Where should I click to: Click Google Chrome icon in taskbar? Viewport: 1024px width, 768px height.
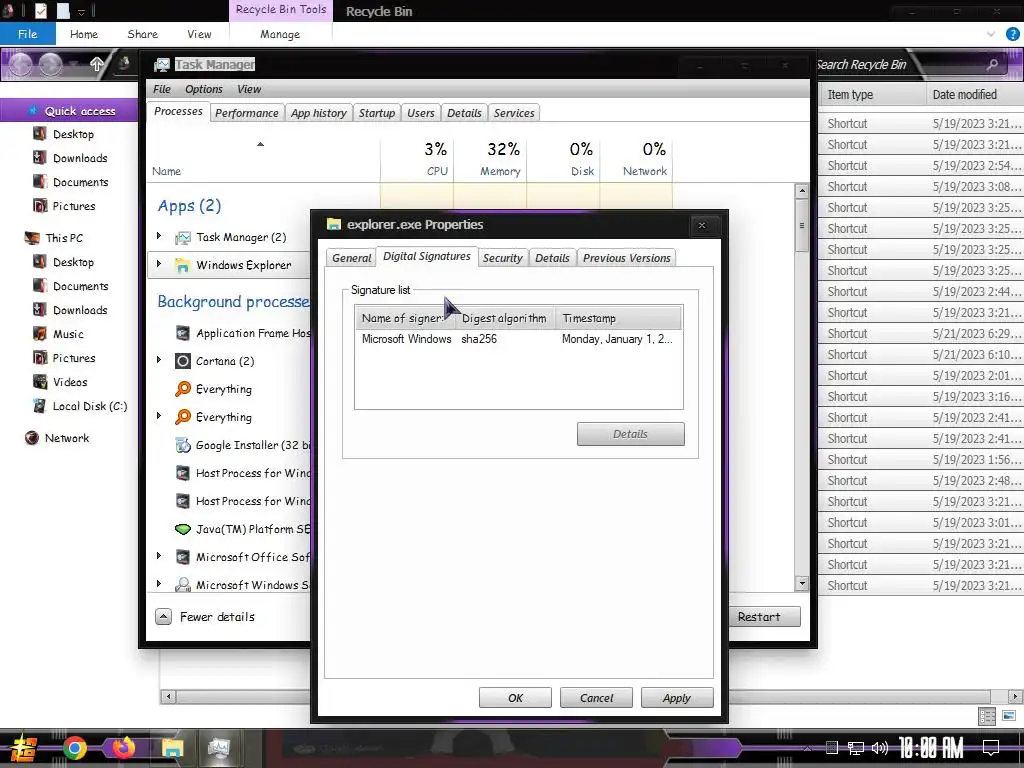(74, 748)
